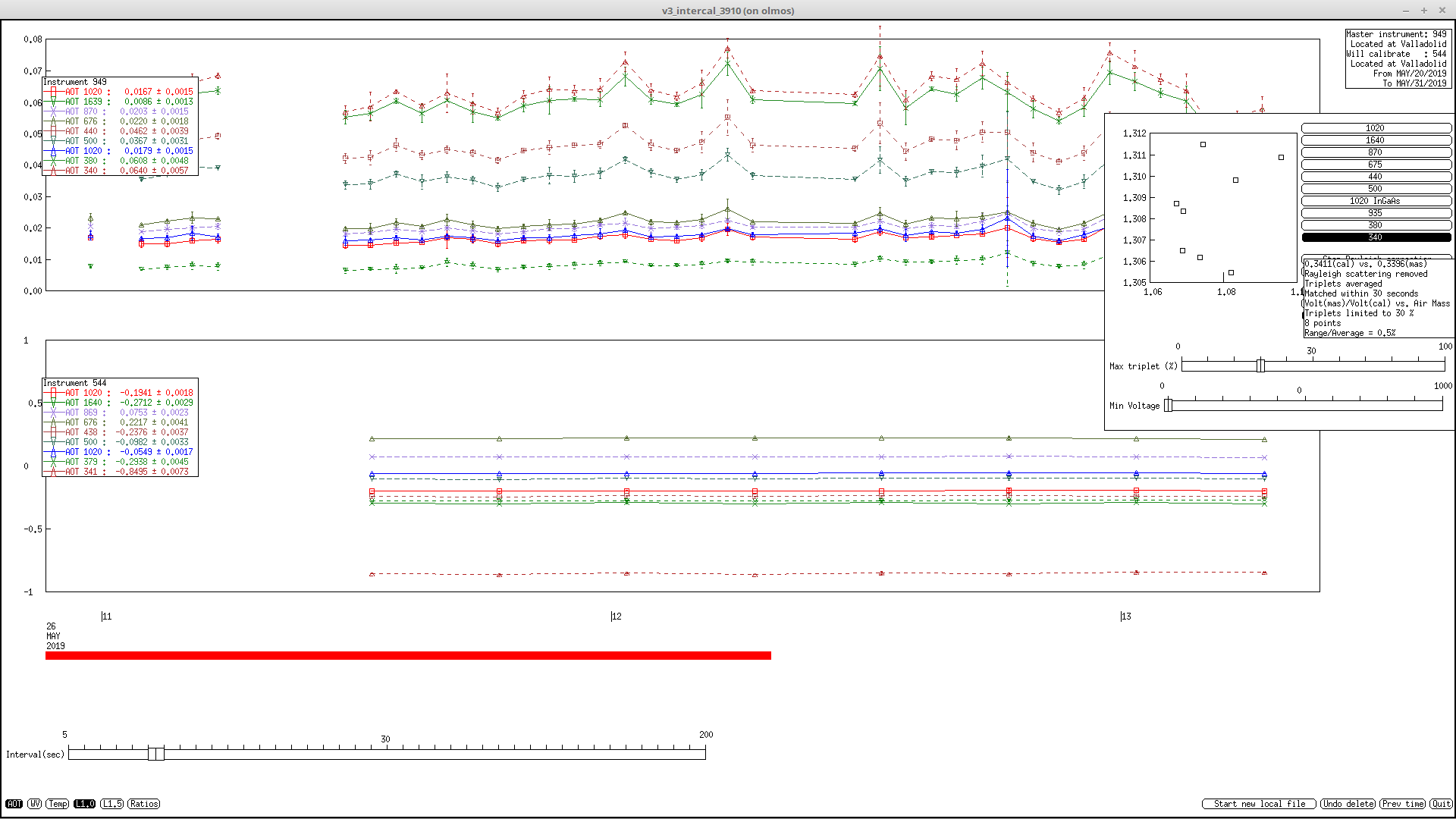This screenshot has width=1456, height=819.
Task: Click the Rayleigh scattering removed tooltip line
Action: pos(1366,274)
